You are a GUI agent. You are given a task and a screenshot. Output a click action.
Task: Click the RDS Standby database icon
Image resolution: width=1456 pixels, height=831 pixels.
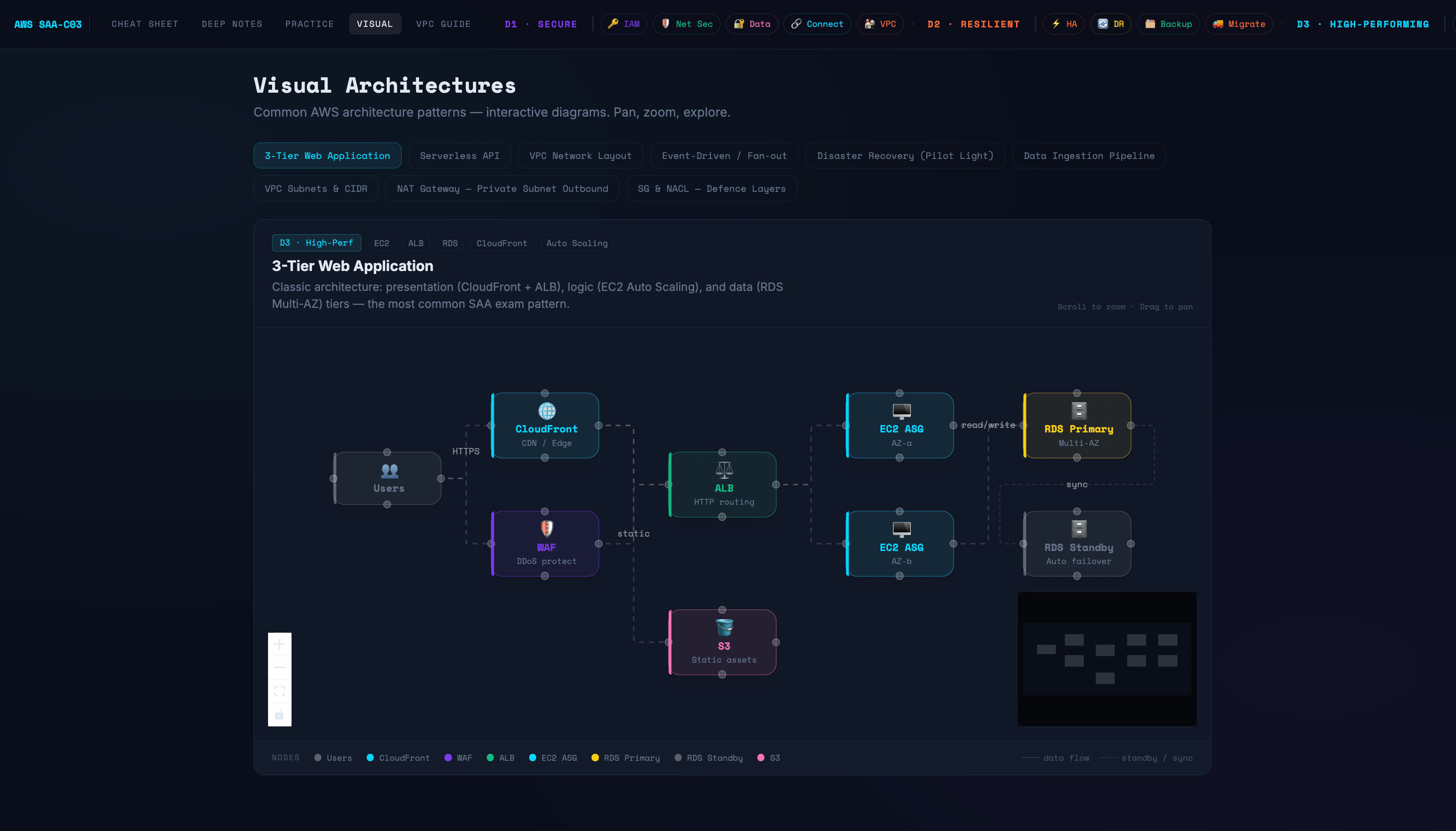pos(1079,529)
